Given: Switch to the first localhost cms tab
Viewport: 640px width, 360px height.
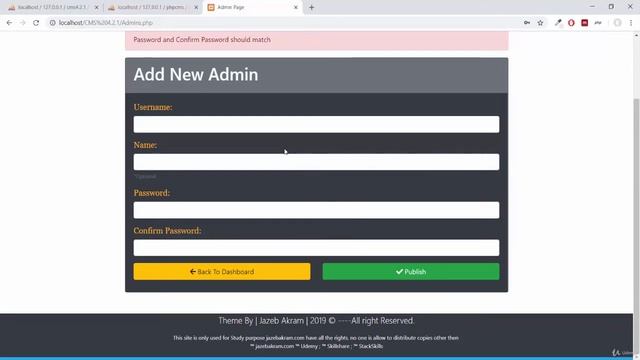Looking at the screenshot, I should point(53,7).
